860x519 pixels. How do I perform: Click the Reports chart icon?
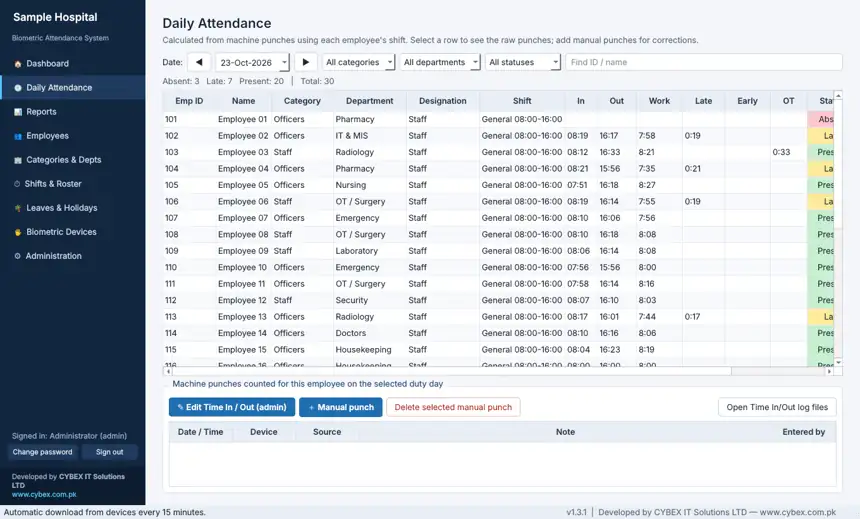pyautogui.click(x=18, y=112)
